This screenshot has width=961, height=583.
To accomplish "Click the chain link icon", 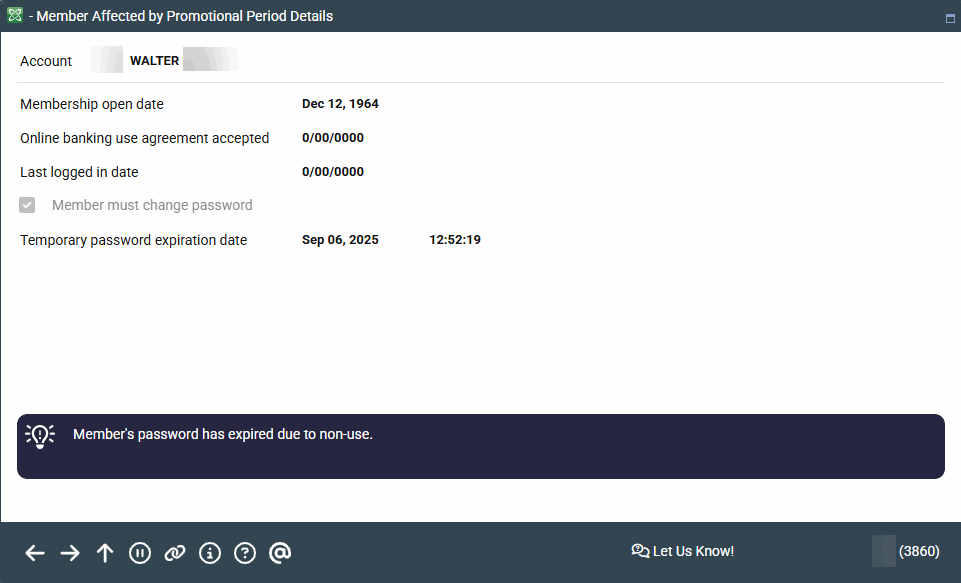I will point(175,553).
